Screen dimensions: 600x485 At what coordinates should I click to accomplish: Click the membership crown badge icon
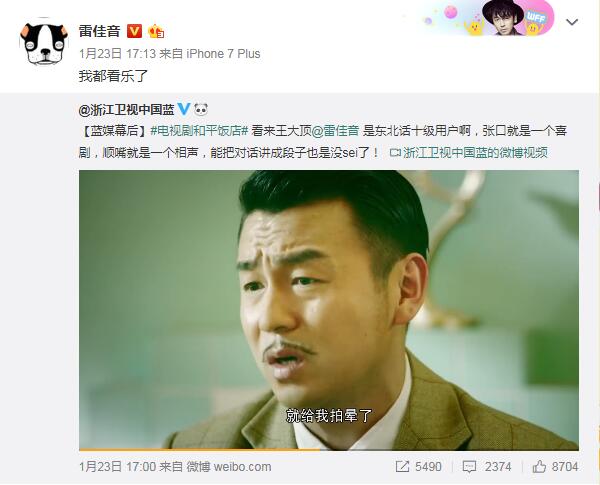coord(157,31)
